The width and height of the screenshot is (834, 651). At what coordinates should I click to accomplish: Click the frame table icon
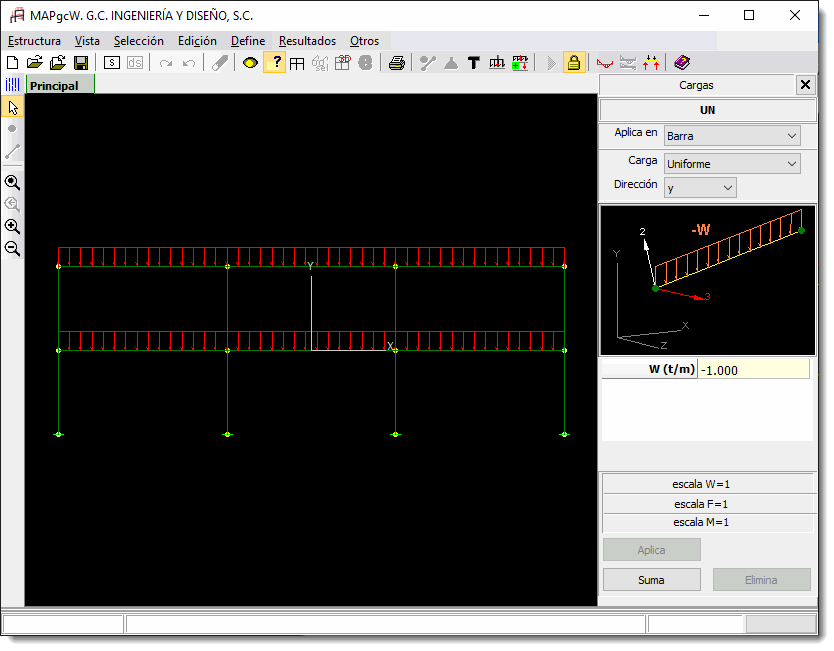coord(297,63)
